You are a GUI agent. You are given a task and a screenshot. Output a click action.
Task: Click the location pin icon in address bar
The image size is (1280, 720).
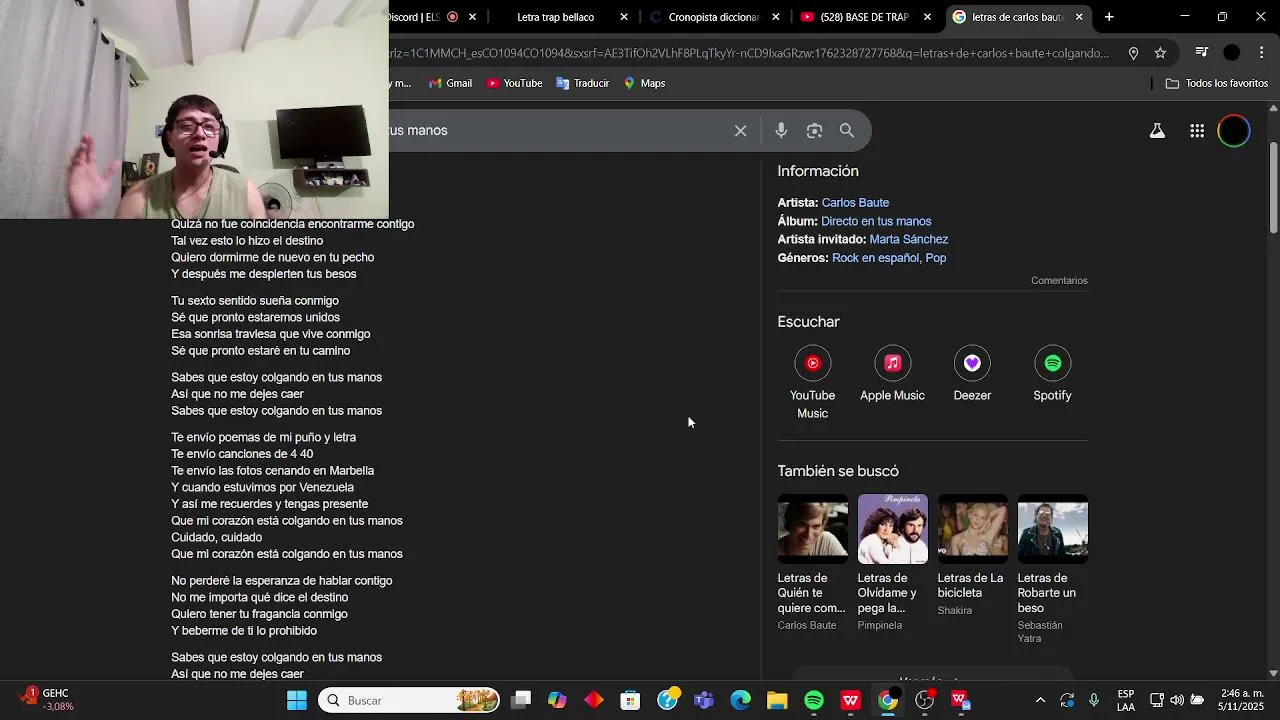tap(1133, 53)
